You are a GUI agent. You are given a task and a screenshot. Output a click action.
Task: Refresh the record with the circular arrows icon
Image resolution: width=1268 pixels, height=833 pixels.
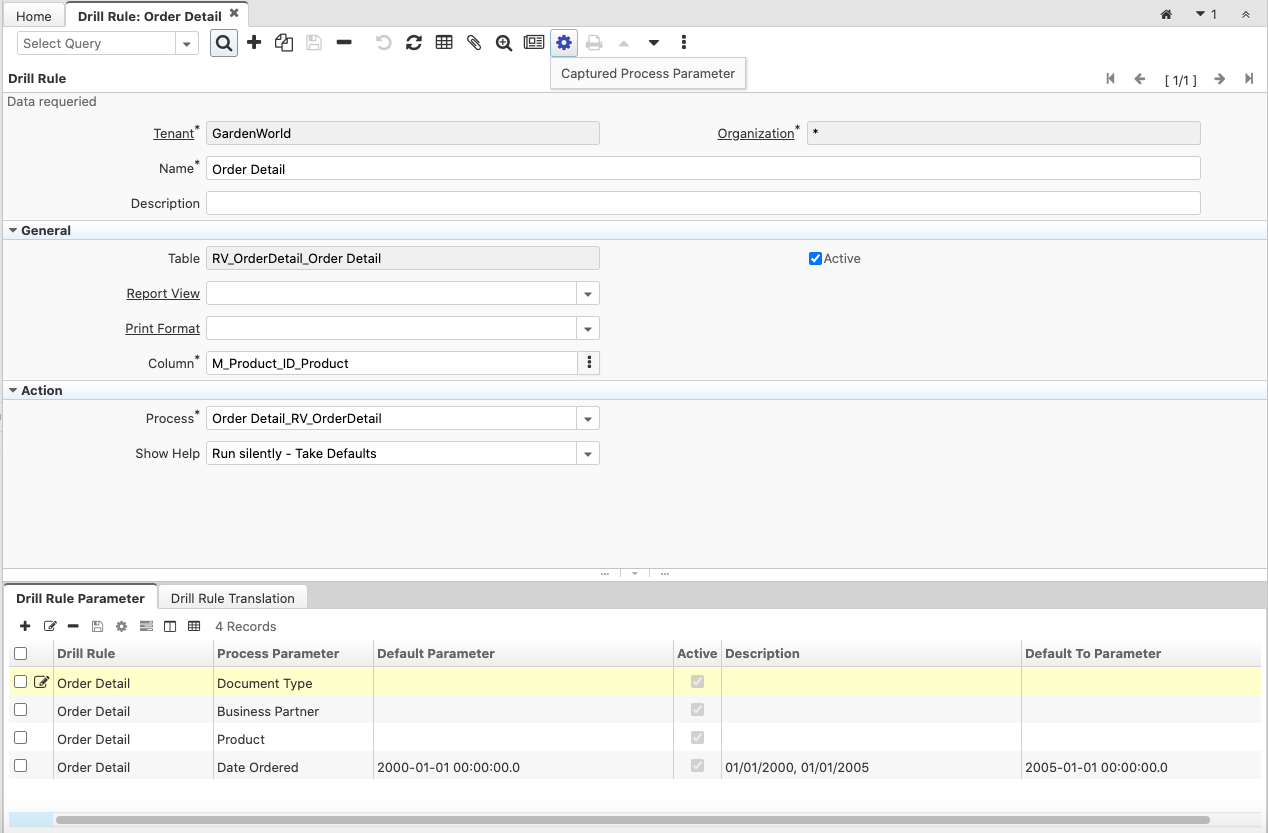[x=413, y=43]
